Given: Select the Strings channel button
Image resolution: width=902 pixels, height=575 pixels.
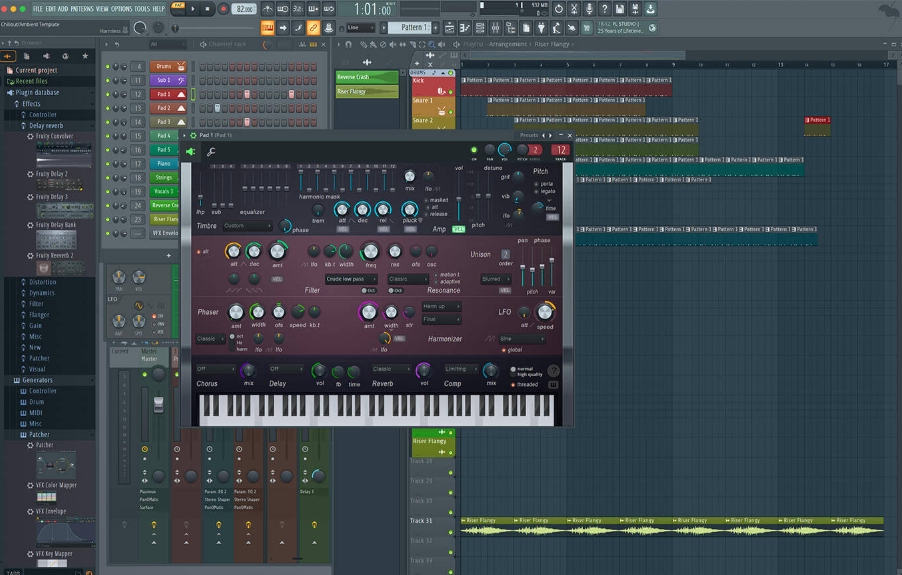Looking at the screenshot, I should point(165,178).
